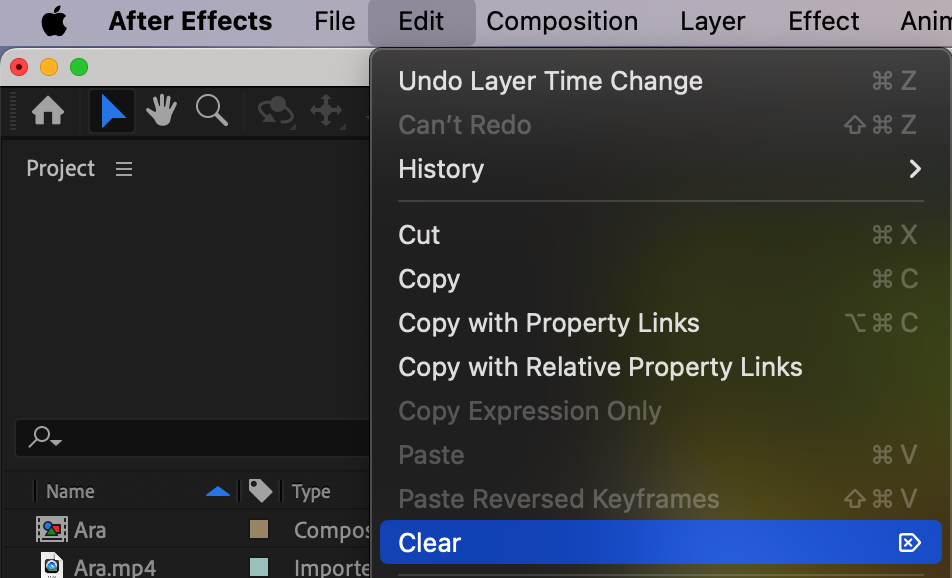Toggle Name column sort order arrow
Image resolution: width=952 pixels, height=578 pixels.
(x=217, y=491)
